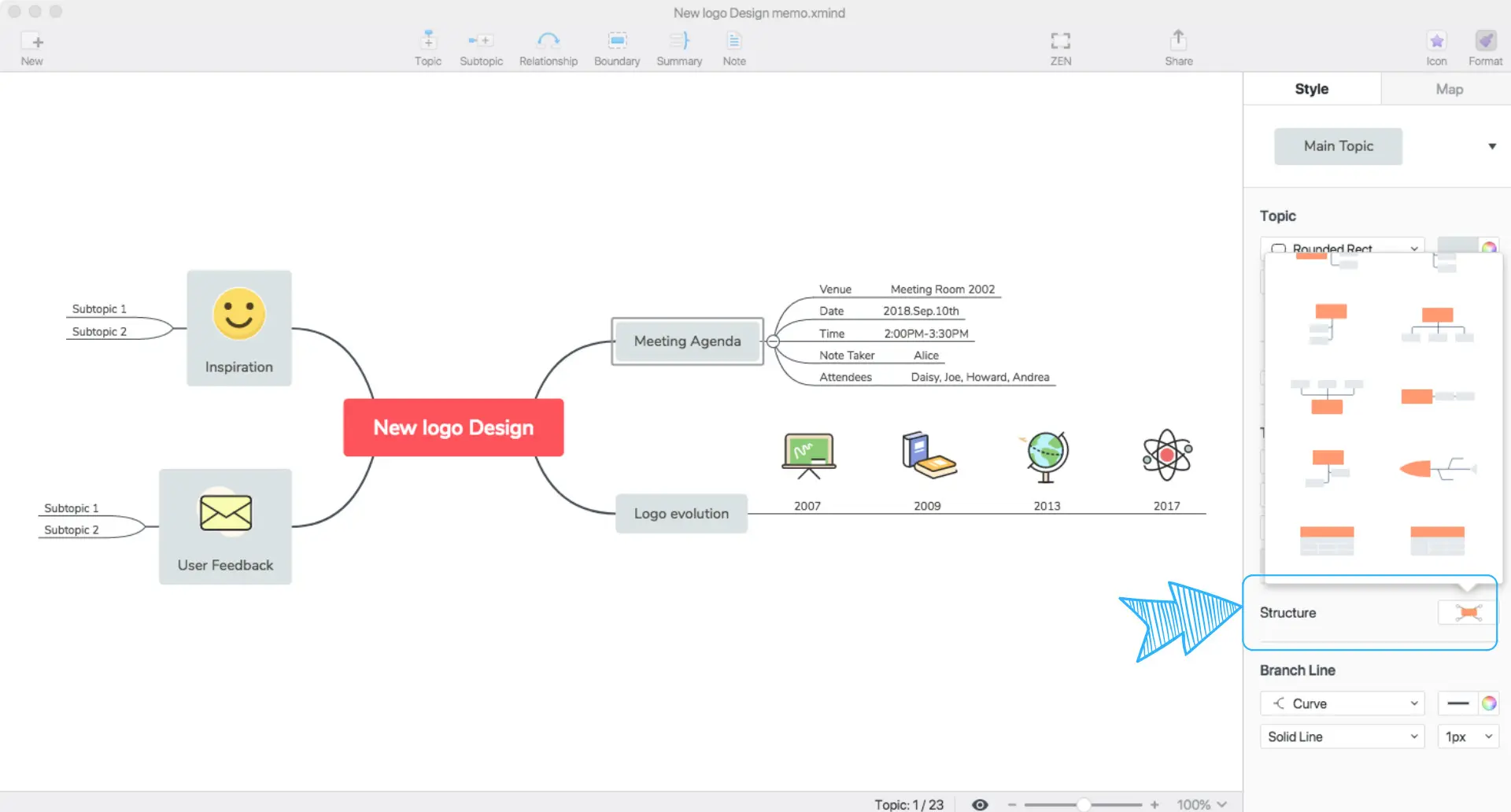Click the Topic: 1 / 23 status entry
This screenshot has width=1511, height=812.
908,804
